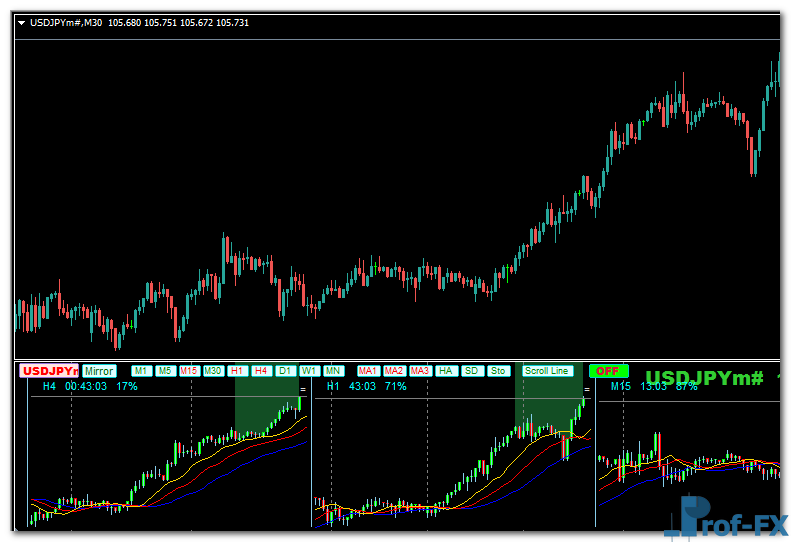Toggle the MA3 moving average
This screenshot has width=791, height=542.
420,371
